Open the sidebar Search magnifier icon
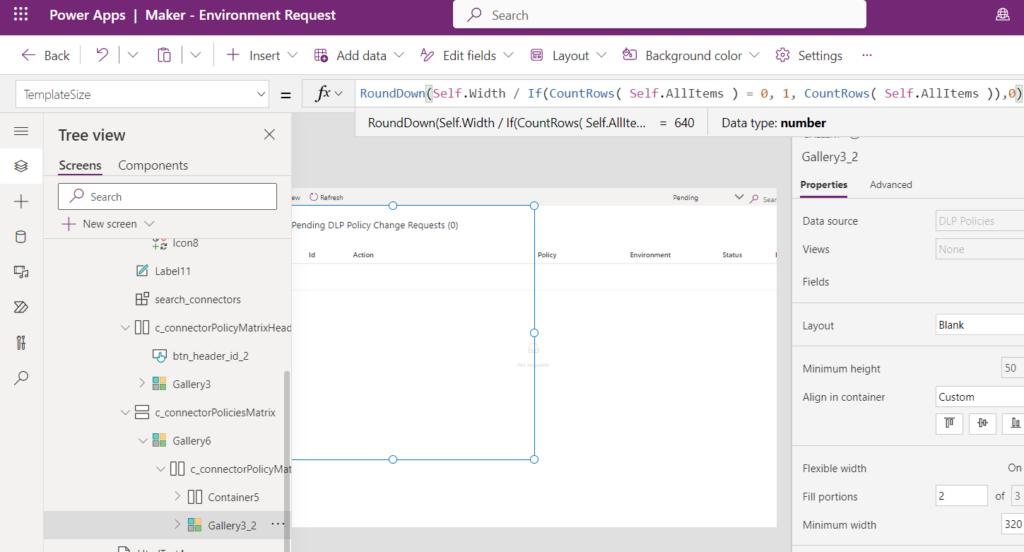The width and height of the screenshot is (1024, 552). 21,378
